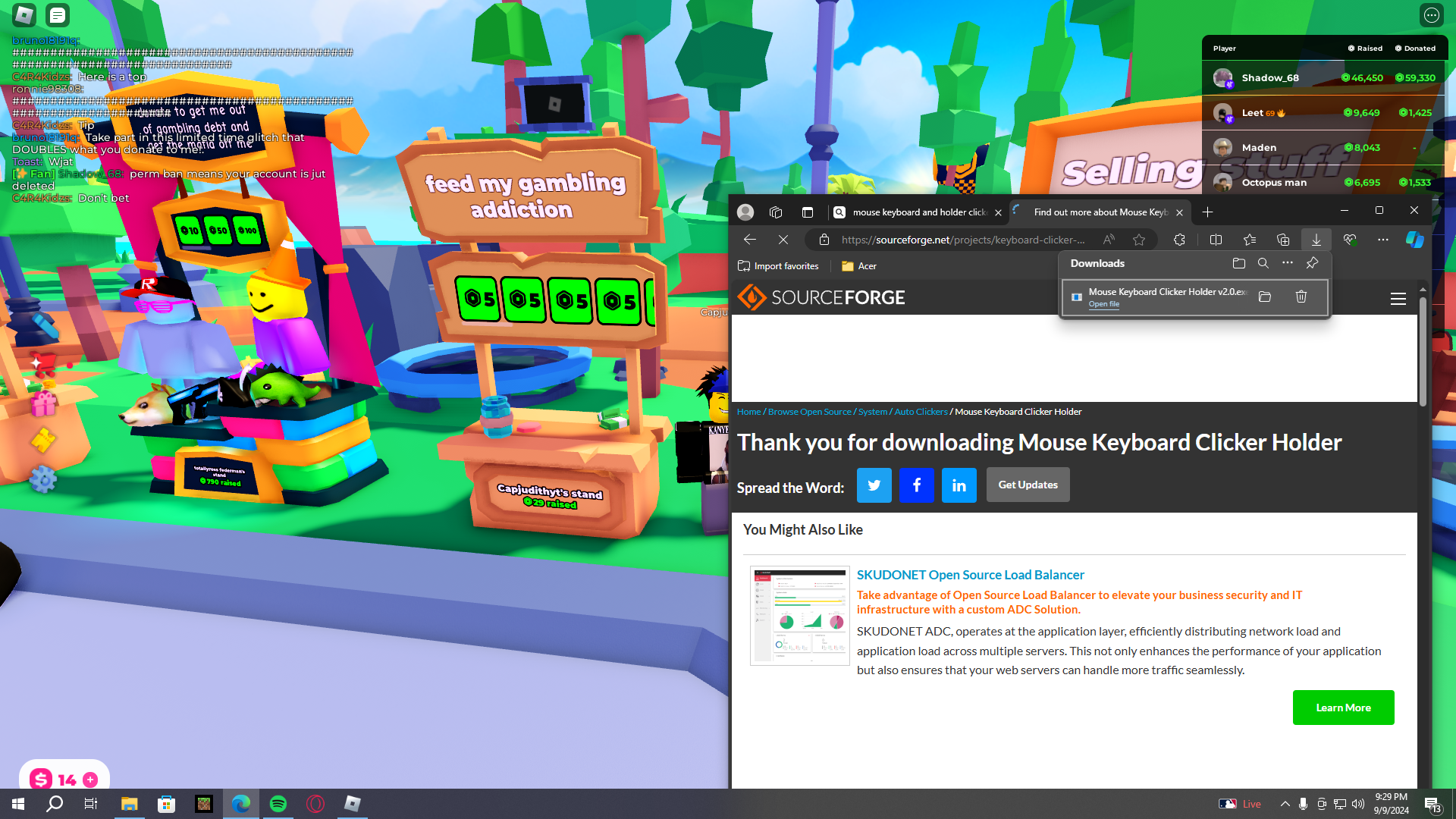This screenshot has height=819, width=1456.
Task: Share page on Twitter
Action: (x=874, y=485)
